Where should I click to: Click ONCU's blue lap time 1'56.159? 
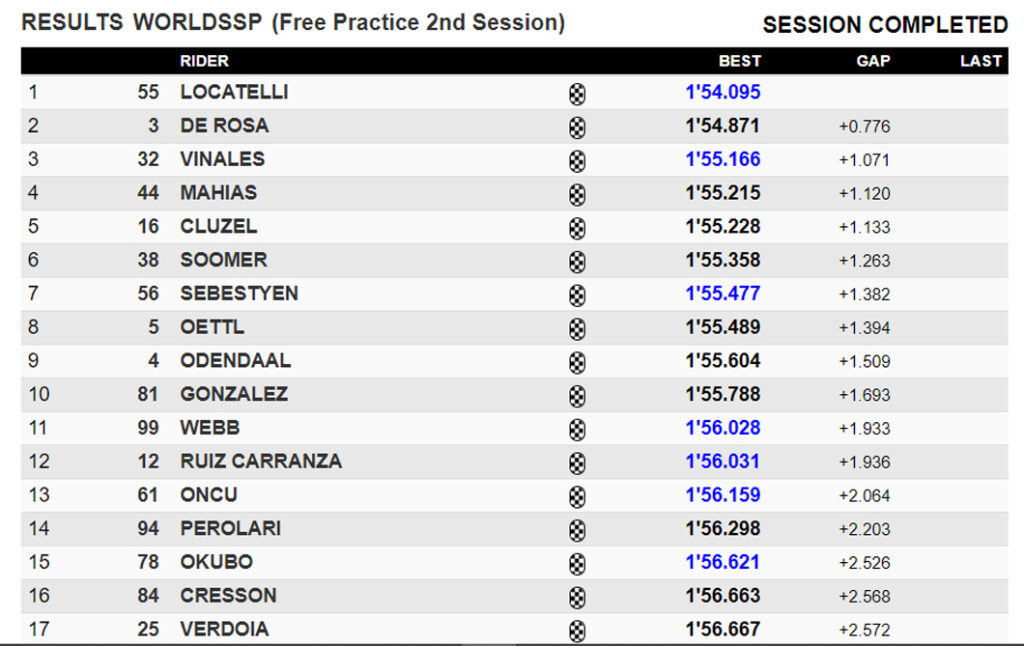[722, 495]
